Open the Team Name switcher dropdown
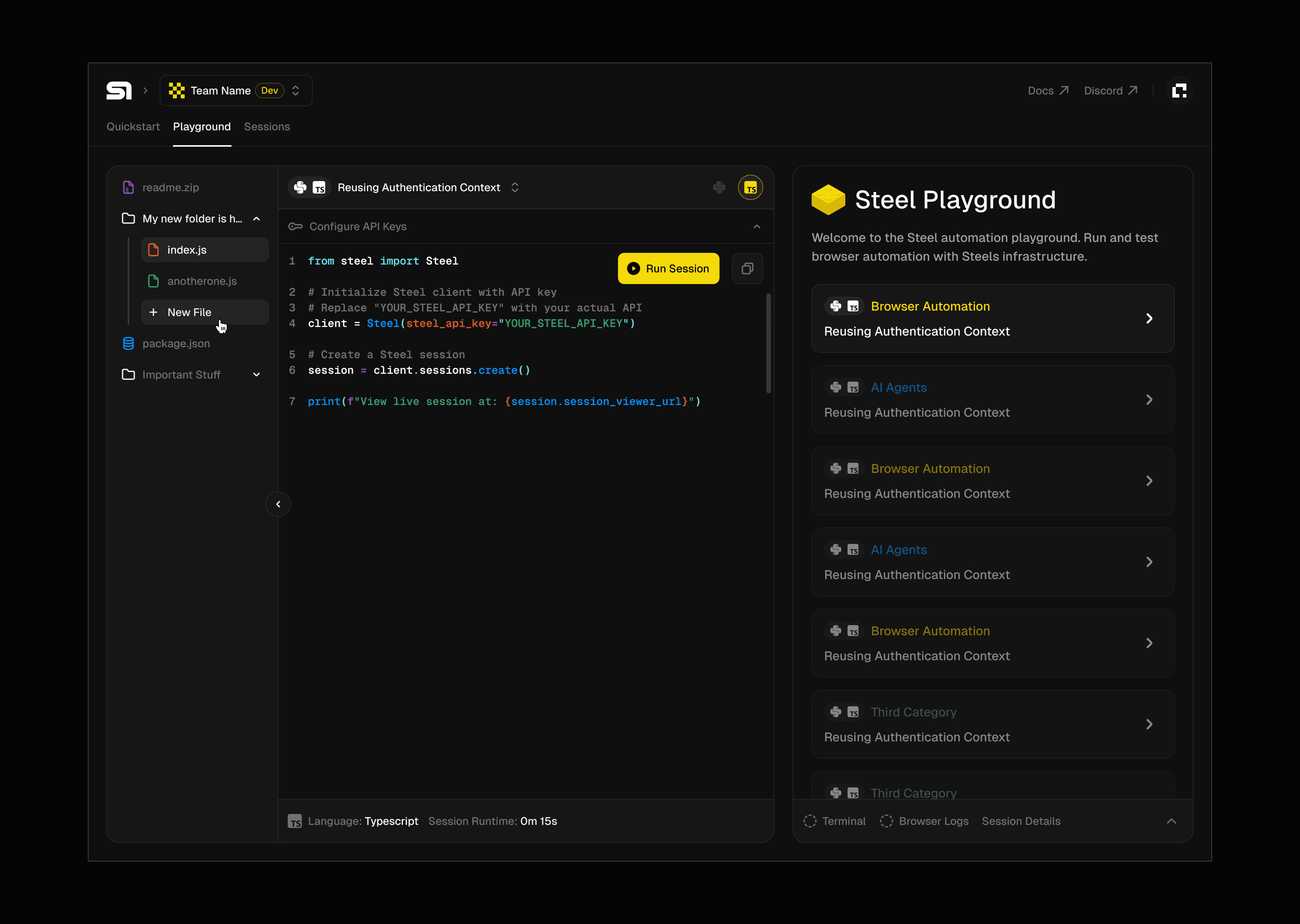Screen dimensions: 1300x924 pyautogui.click(x=236, y=91)
